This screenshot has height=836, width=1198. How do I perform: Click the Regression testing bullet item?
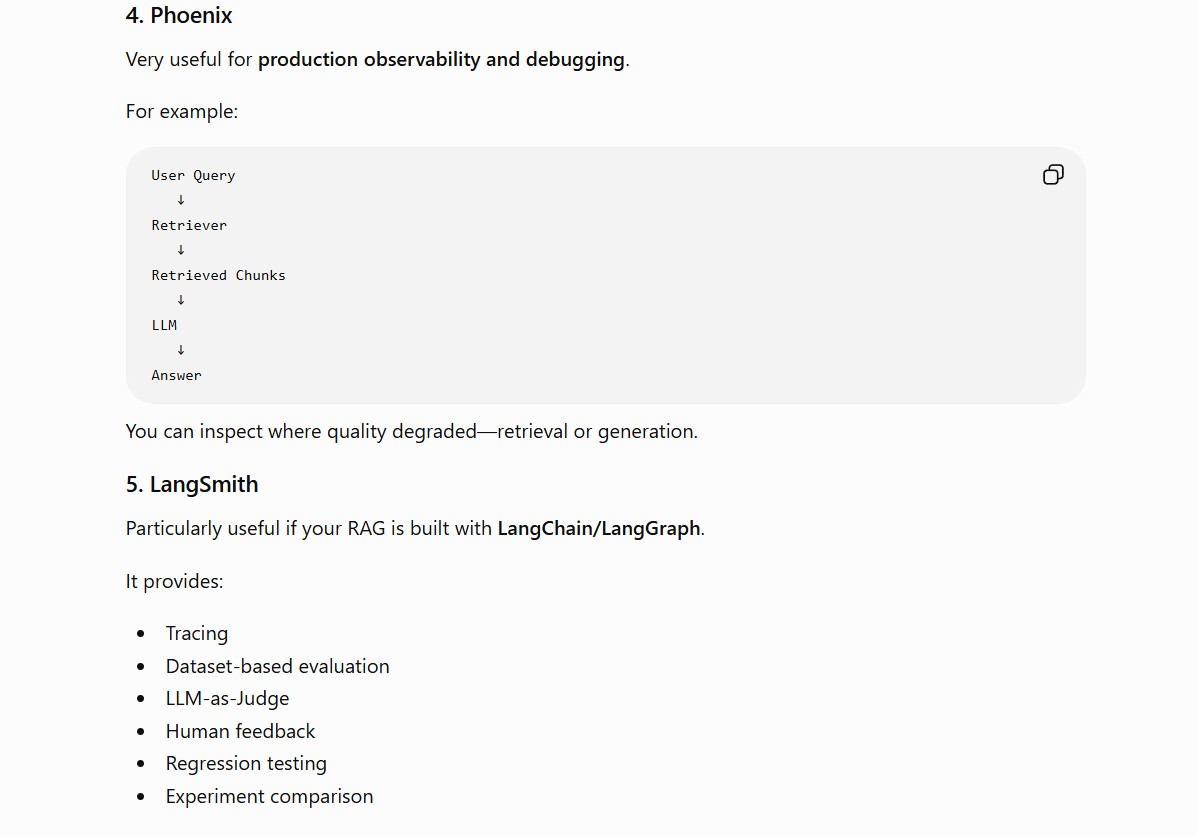(x=246, y=763)
